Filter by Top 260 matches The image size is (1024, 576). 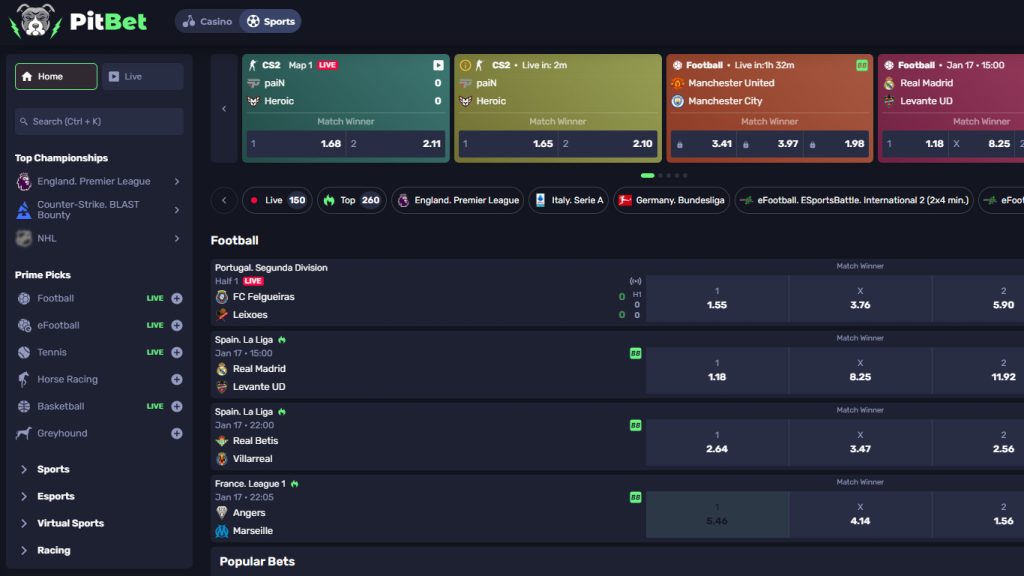[x=352, y=200]
